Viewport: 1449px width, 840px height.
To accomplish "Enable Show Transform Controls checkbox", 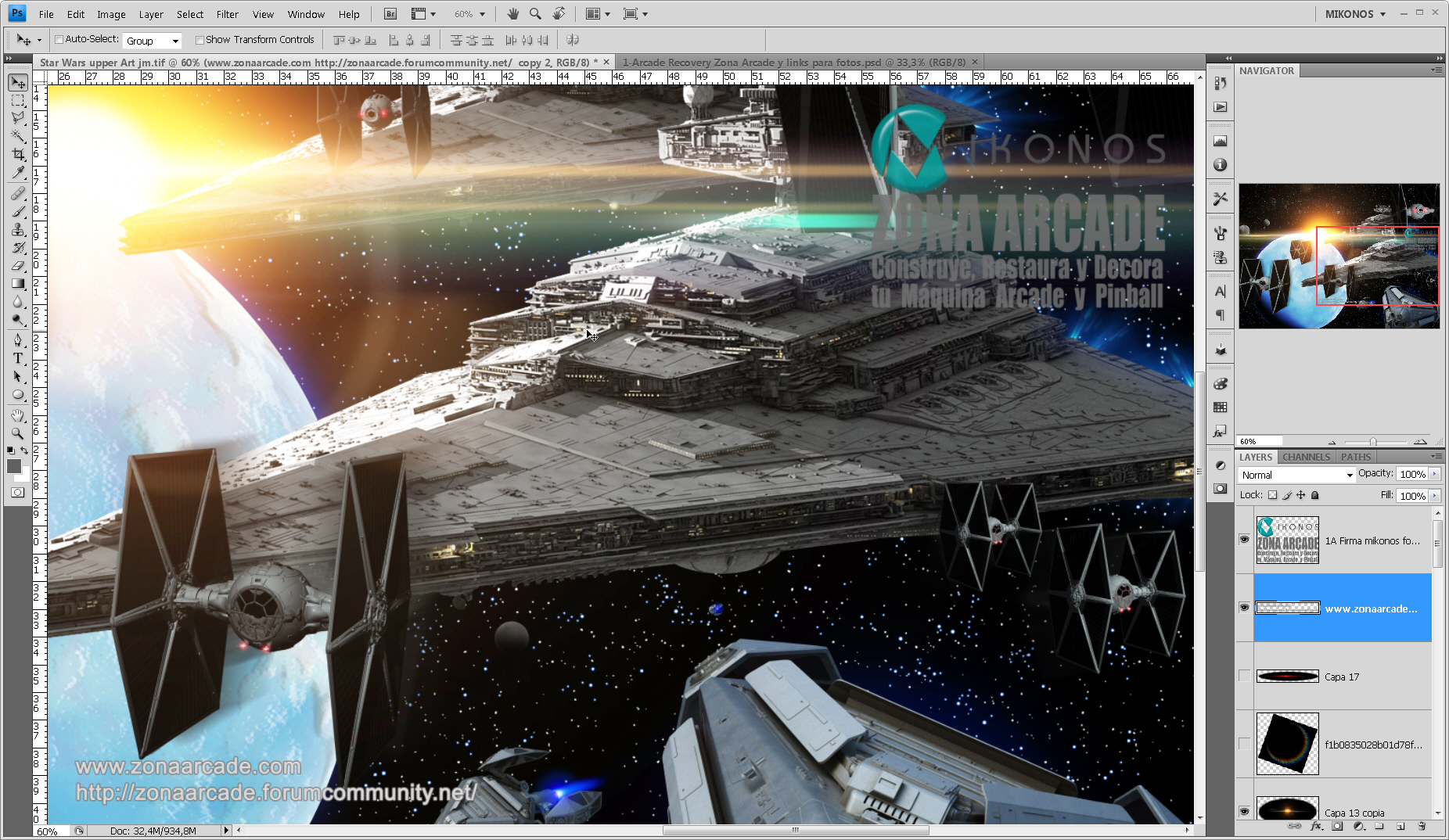I will tap(200, 40).
